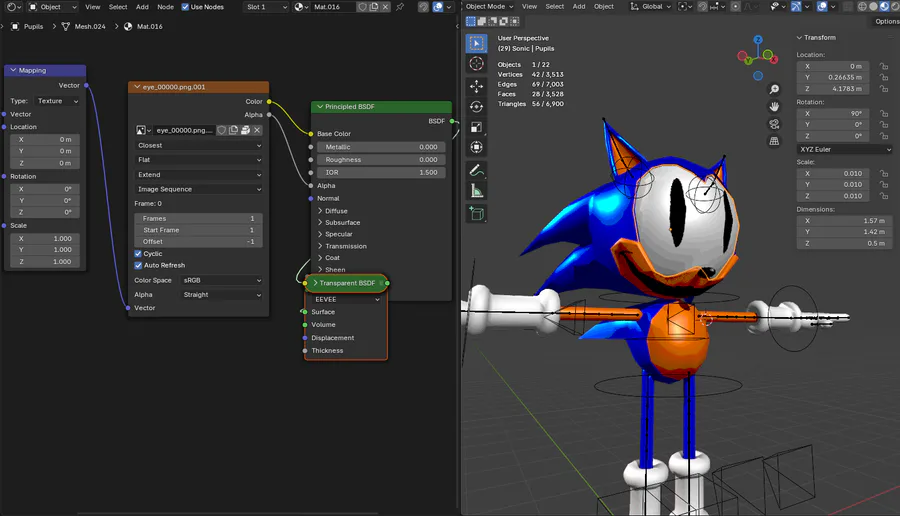
Task: Toggle lock on Location X
Action: 884,66
